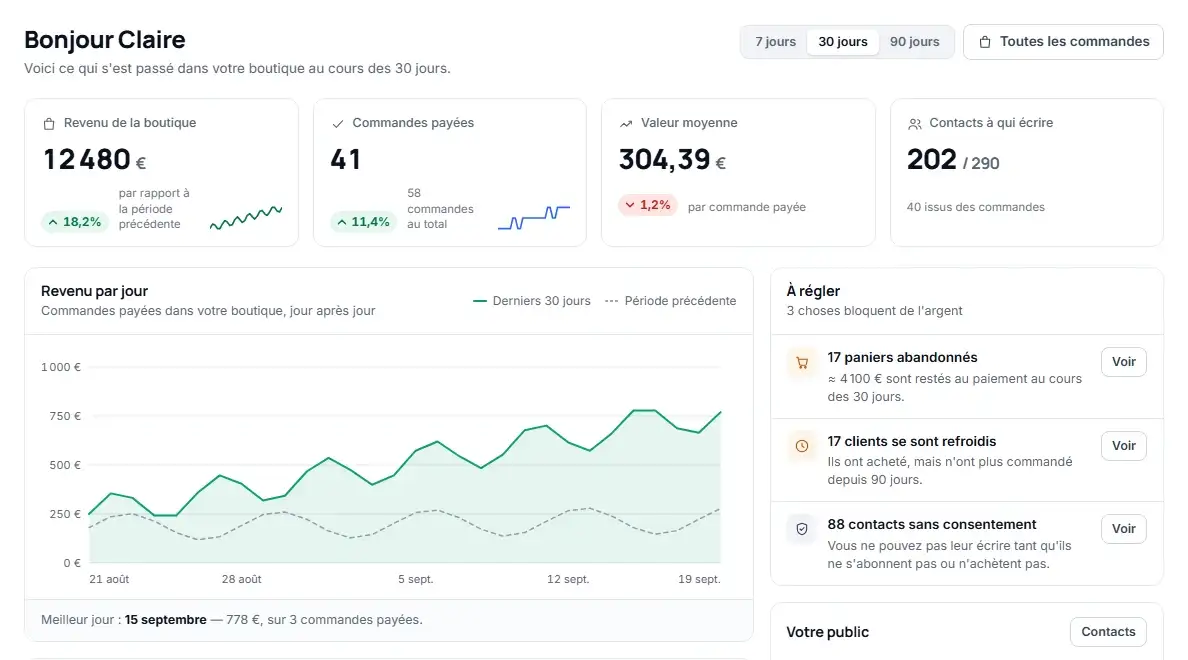This screenshot has width=1188, height=660.
Task: Click the bag icon in Toutes les commandes
Action: [984, 42]
